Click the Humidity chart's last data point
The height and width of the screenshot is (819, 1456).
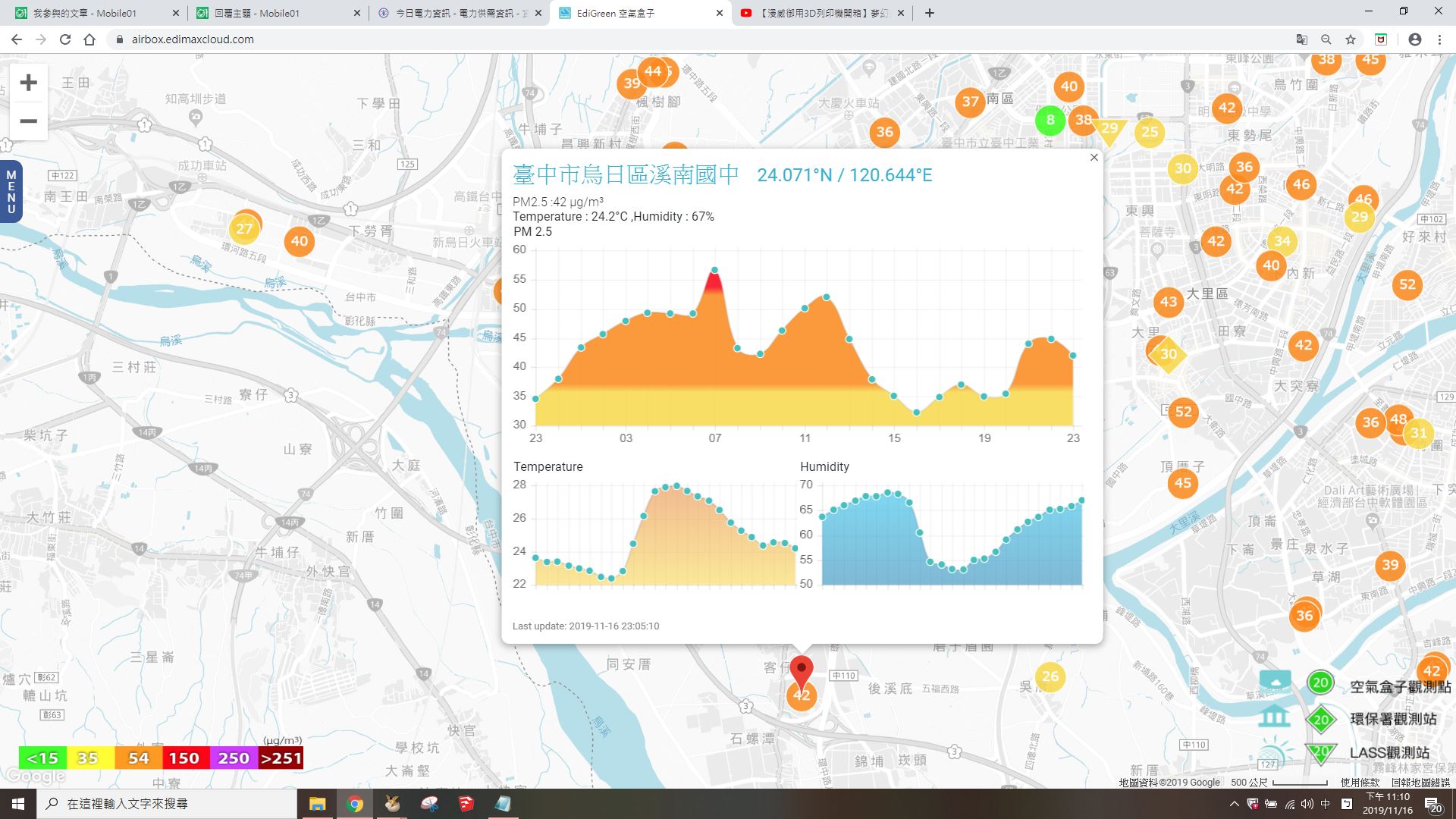pyautogui.click(x=1081, y=500)
